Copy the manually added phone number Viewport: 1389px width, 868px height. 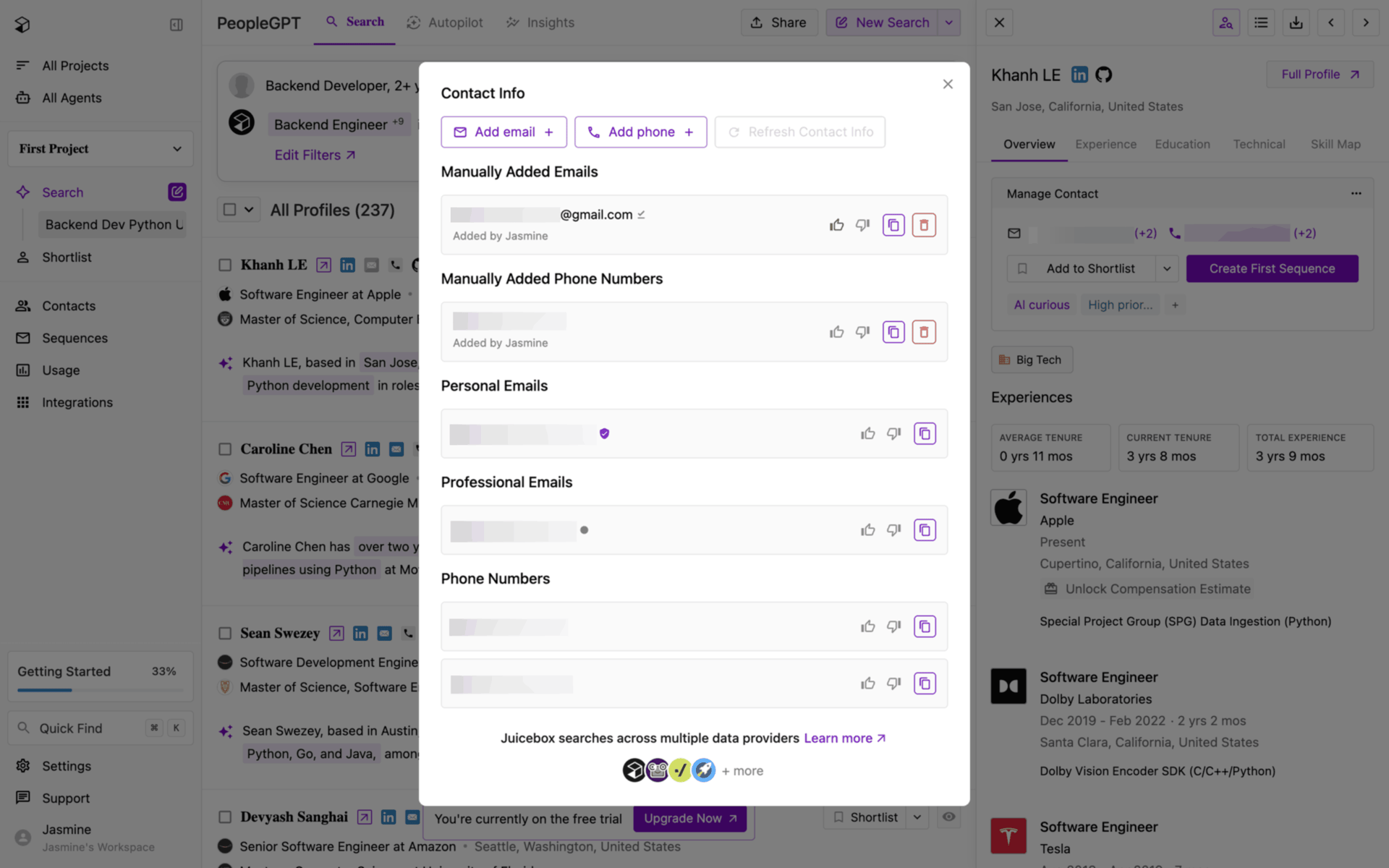pos(893,332)
